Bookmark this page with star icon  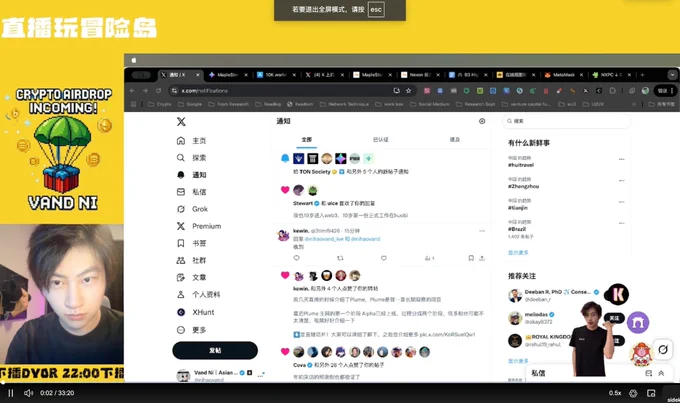[409, 91]
